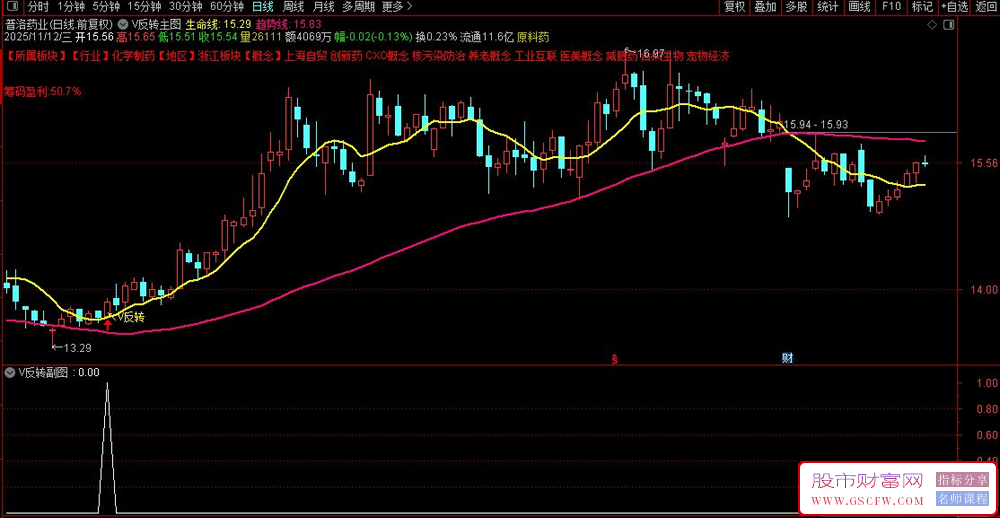The image size is (1000, 518).
Task: Click the 复权 button
Action: [x=735, y=7]
